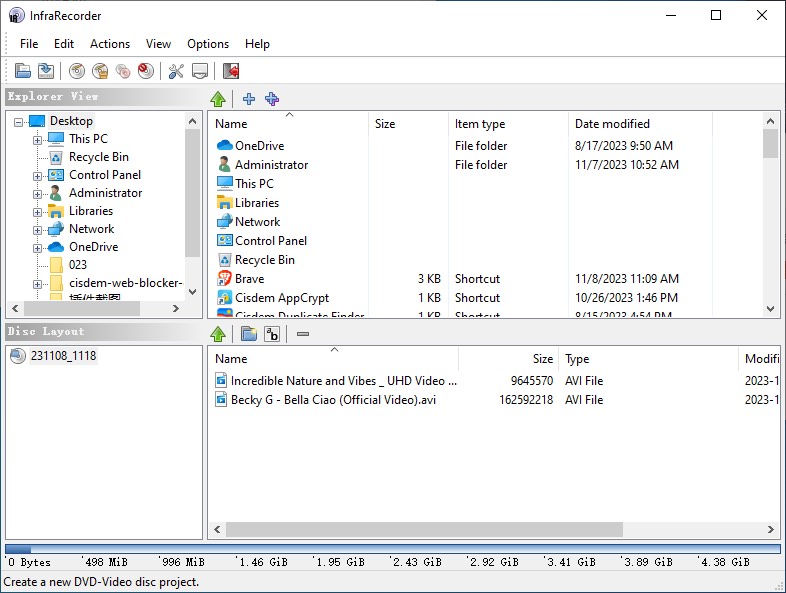Click the 162592218 size value
Screen dimensions: 786x593
526,400
